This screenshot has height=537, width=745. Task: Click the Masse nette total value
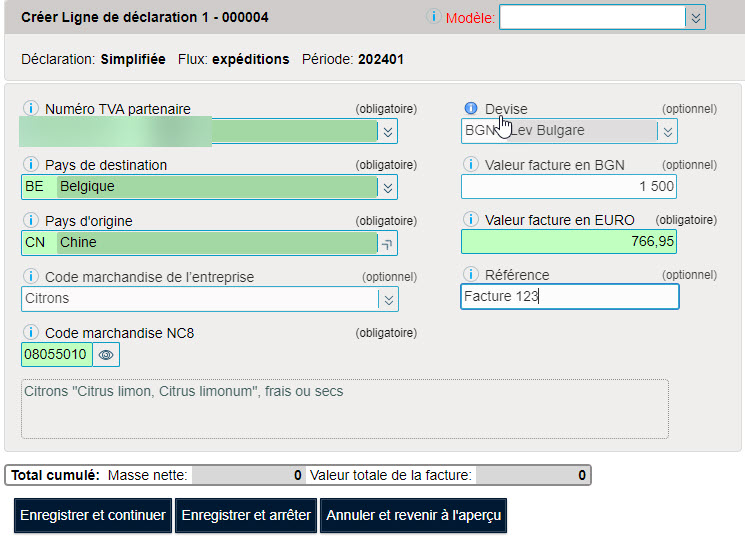tap(248, 475)
